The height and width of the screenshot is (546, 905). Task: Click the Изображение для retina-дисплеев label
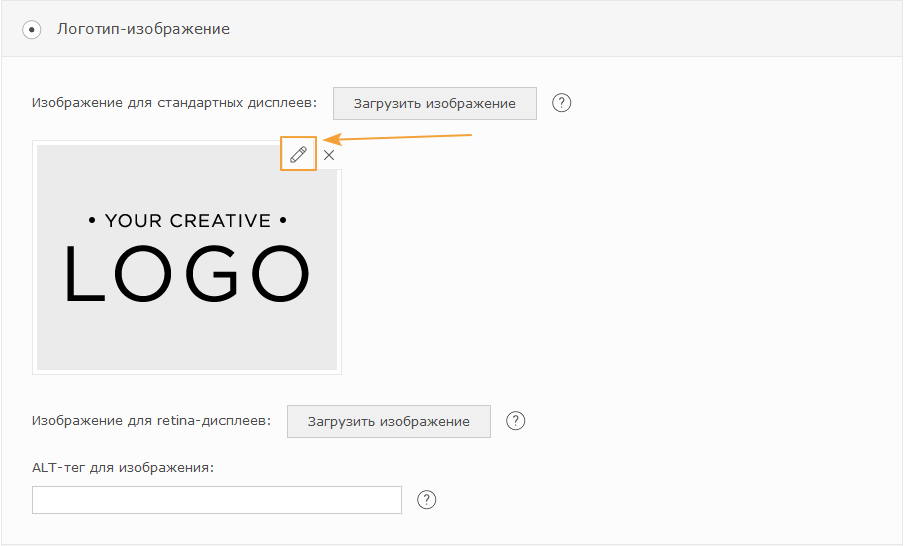(151, 421)
